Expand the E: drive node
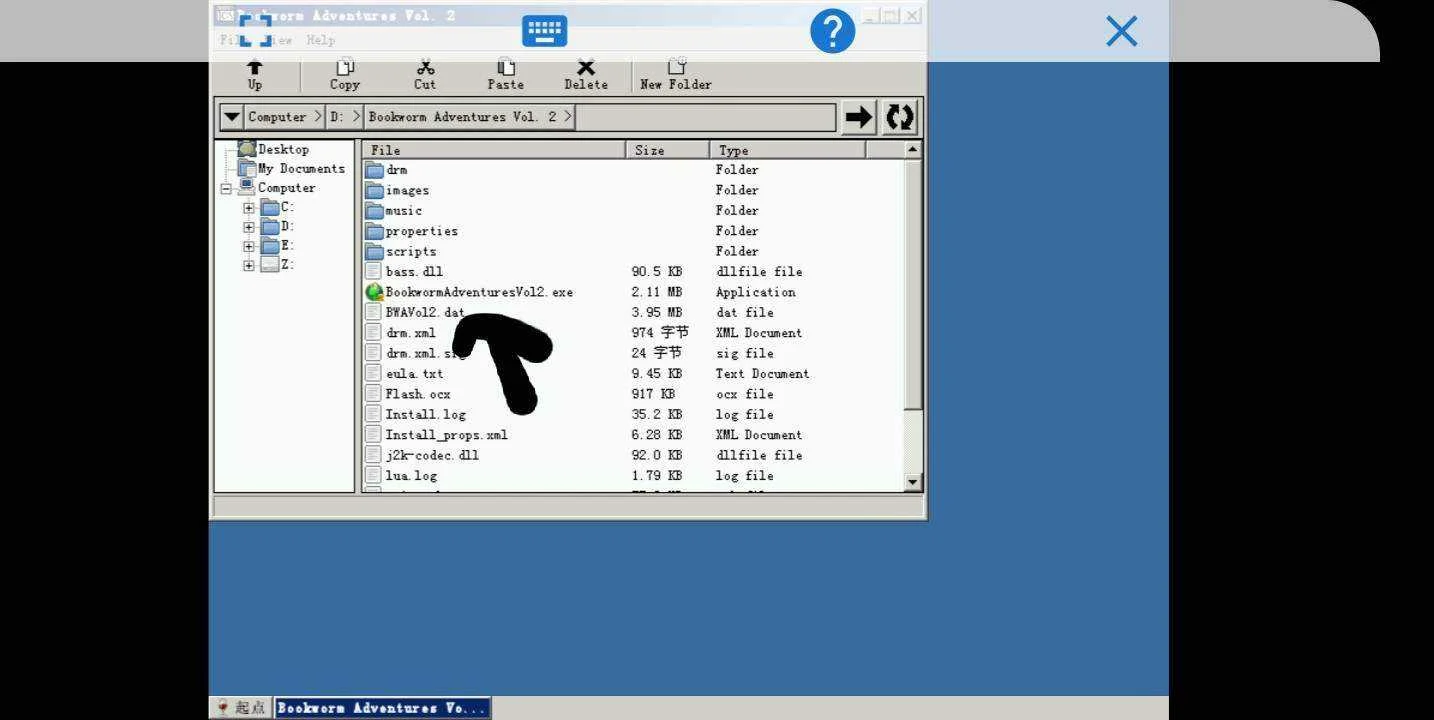Screen dimensions: 1434x720 pyautogui.click(x=249, y=246)
